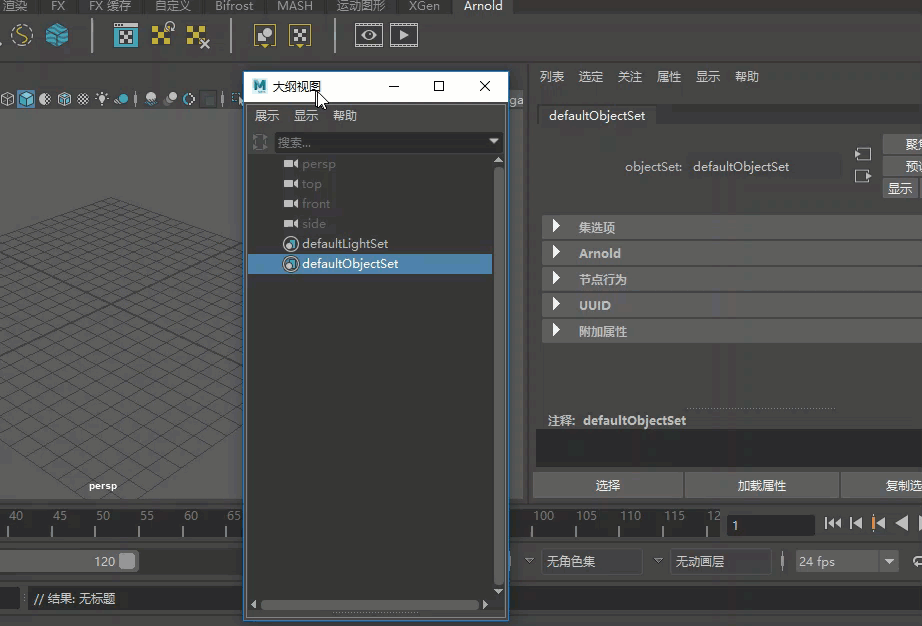
Task: Click the select input connection icon beside objectSet
Action: click(x=863, y=154)
